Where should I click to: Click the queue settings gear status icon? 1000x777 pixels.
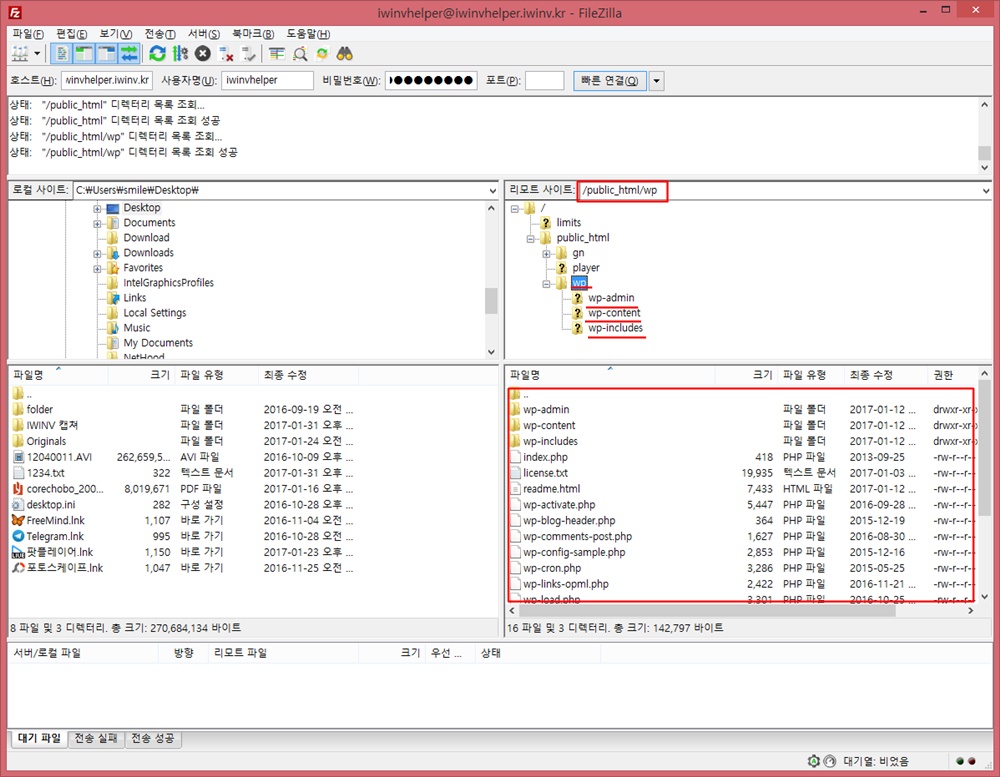pos(814,761)
